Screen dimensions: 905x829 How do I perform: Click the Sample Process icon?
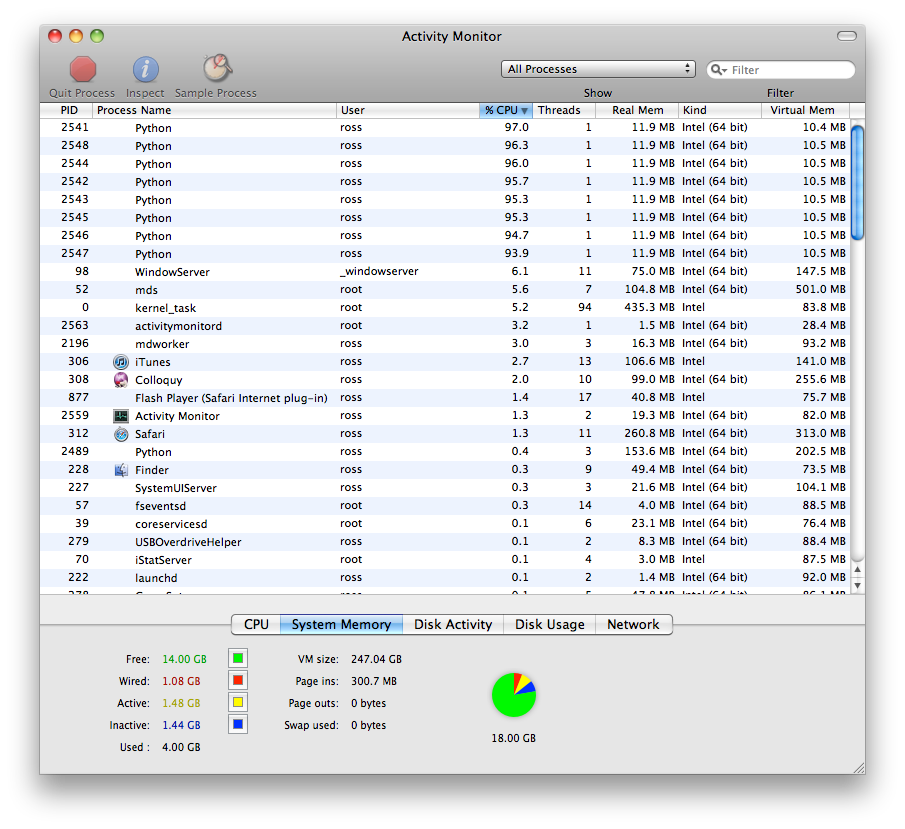216,68
